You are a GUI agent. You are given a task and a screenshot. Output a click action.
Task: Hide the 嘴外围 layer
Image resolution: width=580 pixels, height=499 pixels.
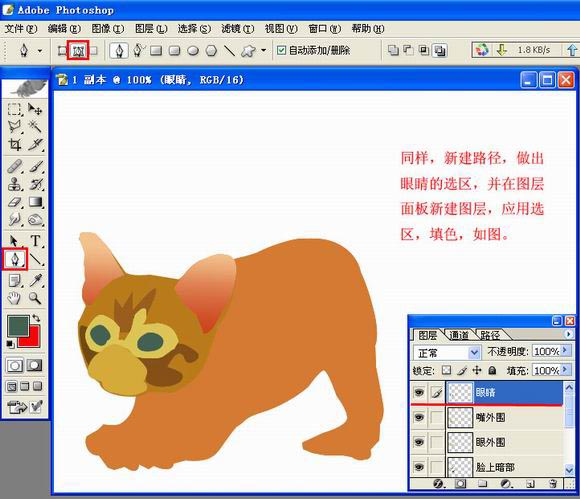pos(419,417)
